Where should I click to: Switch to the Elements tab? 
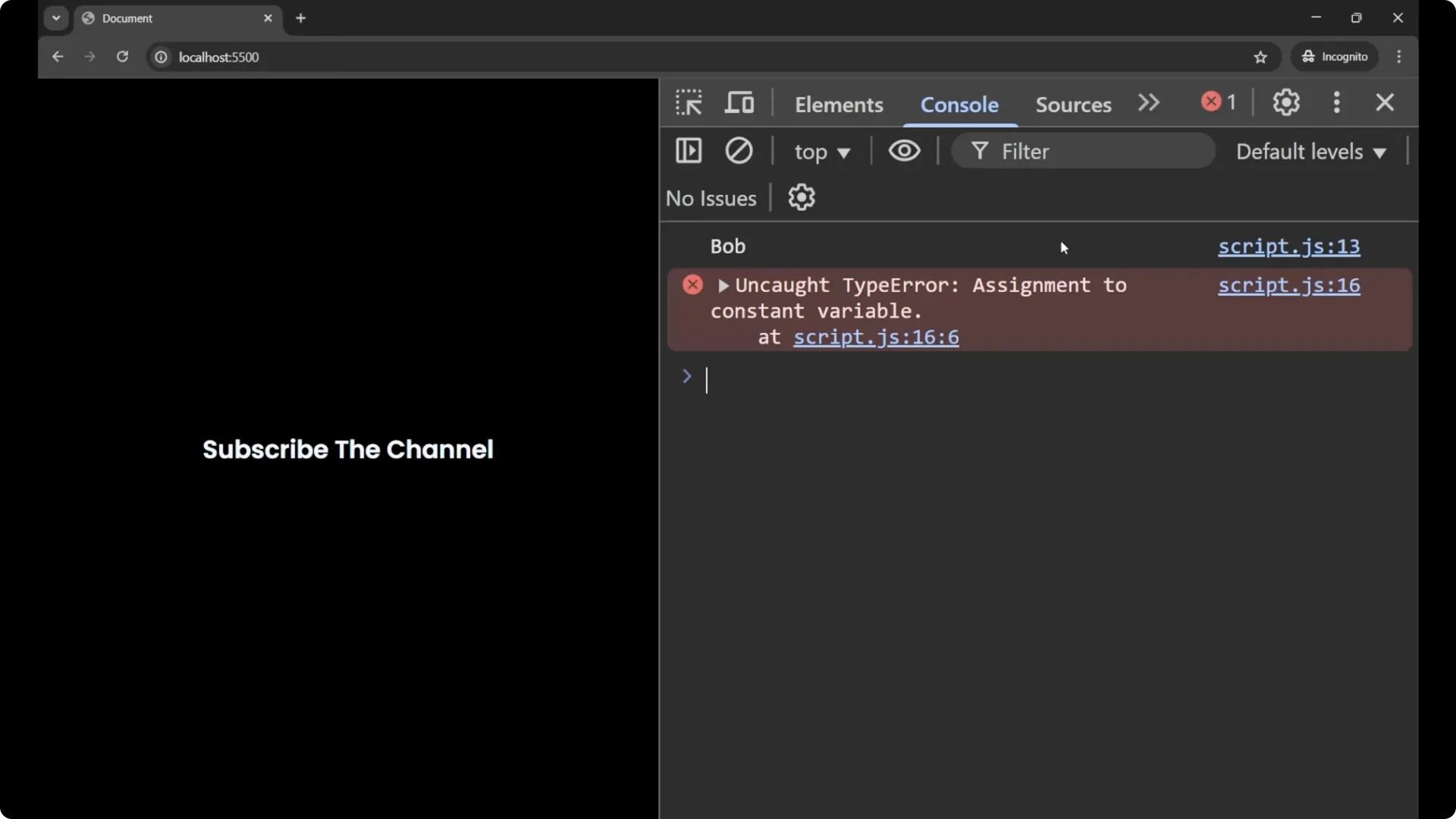point(839,105)
